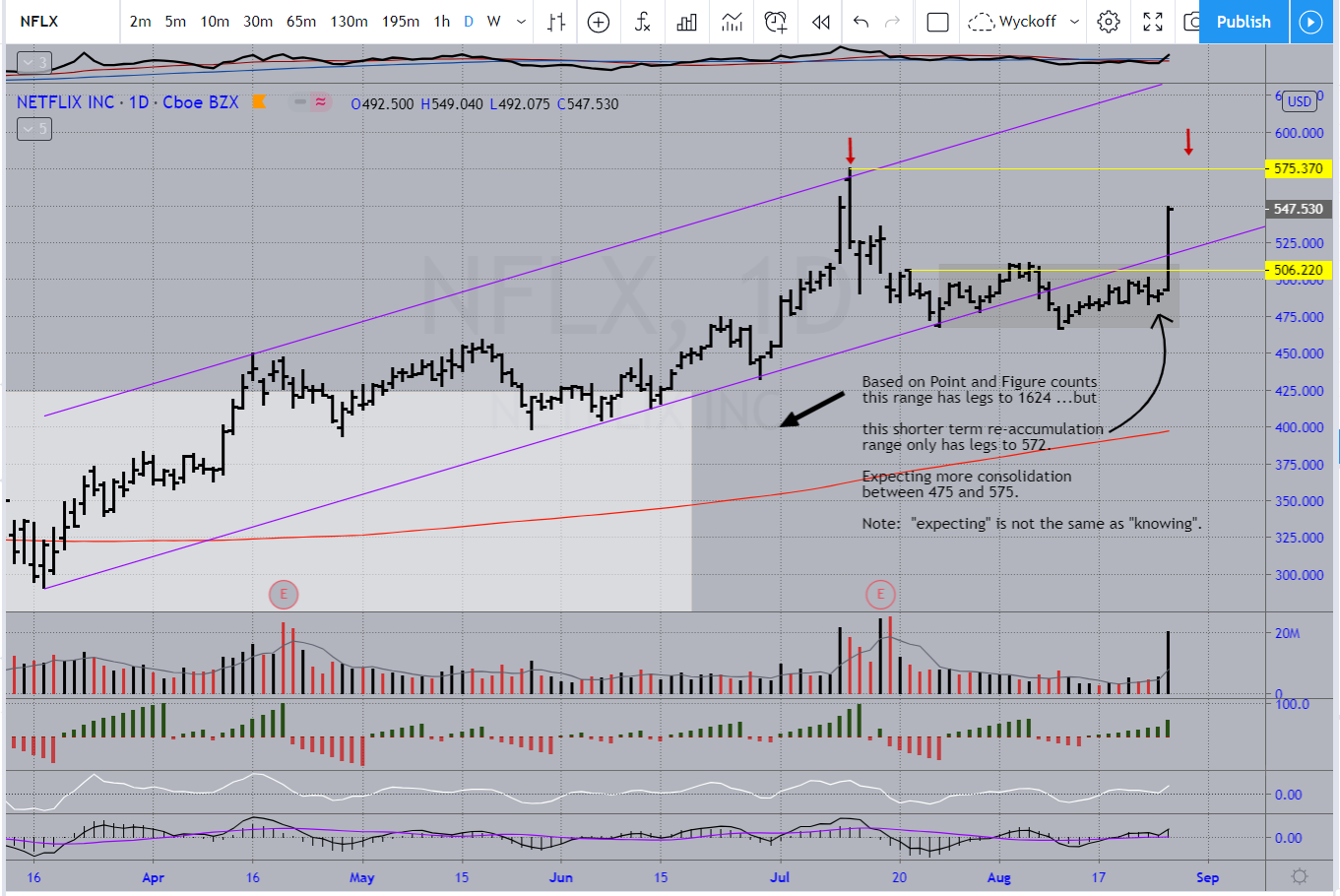Image resolution: width=1340 pixels, height=896 pixels.
Task: Select the 2m timeframe
Action: click(141, 22)
